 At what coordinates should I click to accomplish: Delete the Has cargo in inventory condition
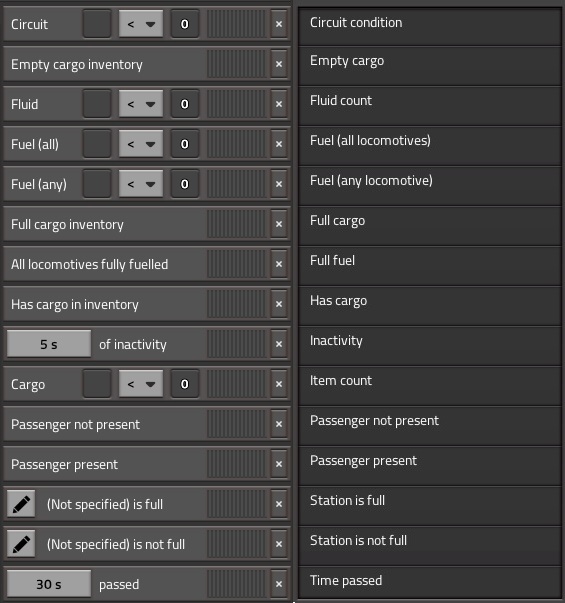coord(279,304)
